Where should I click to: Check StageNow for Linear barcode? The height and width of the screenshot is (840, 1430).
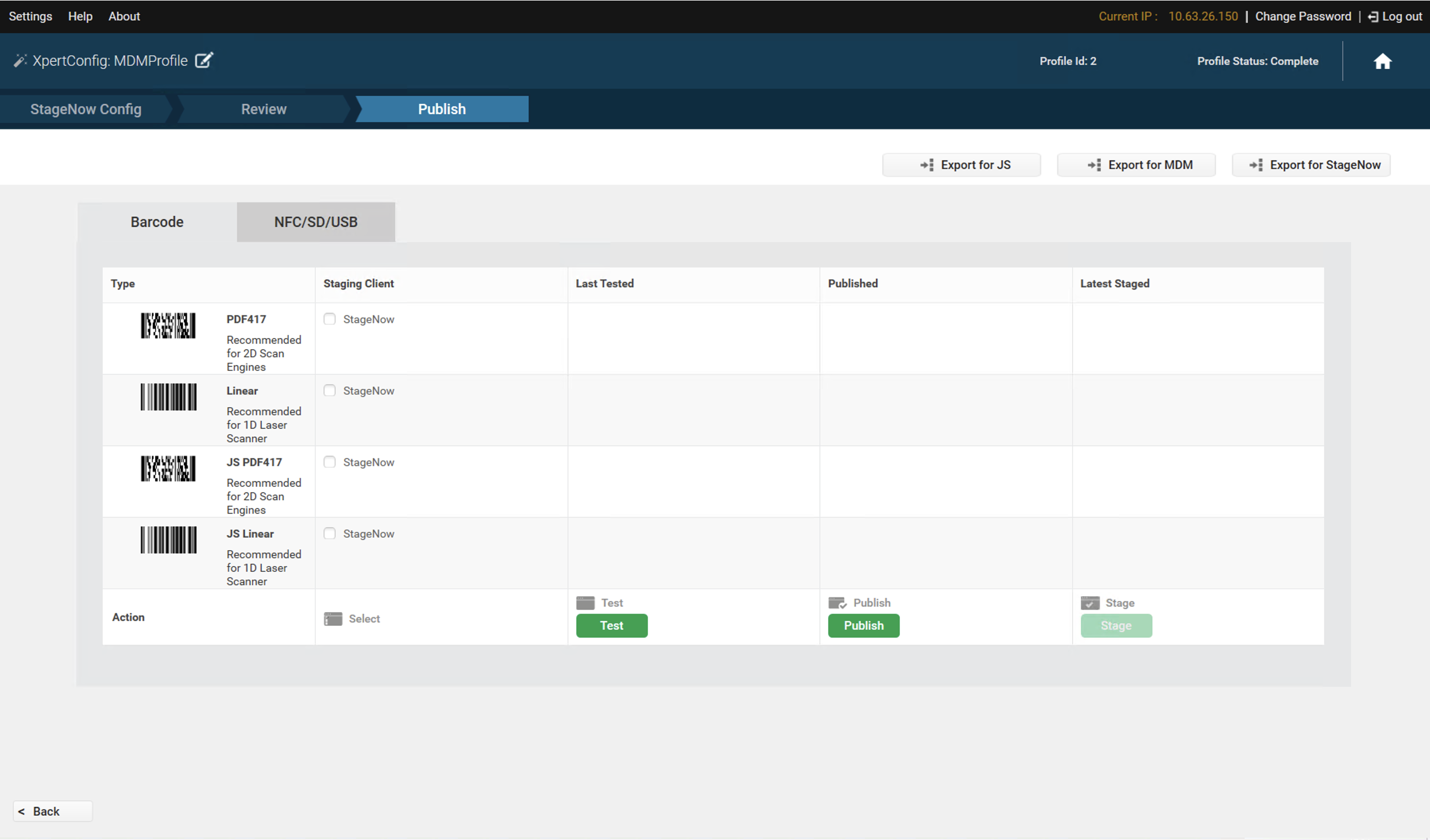click(x=330, y=390)
